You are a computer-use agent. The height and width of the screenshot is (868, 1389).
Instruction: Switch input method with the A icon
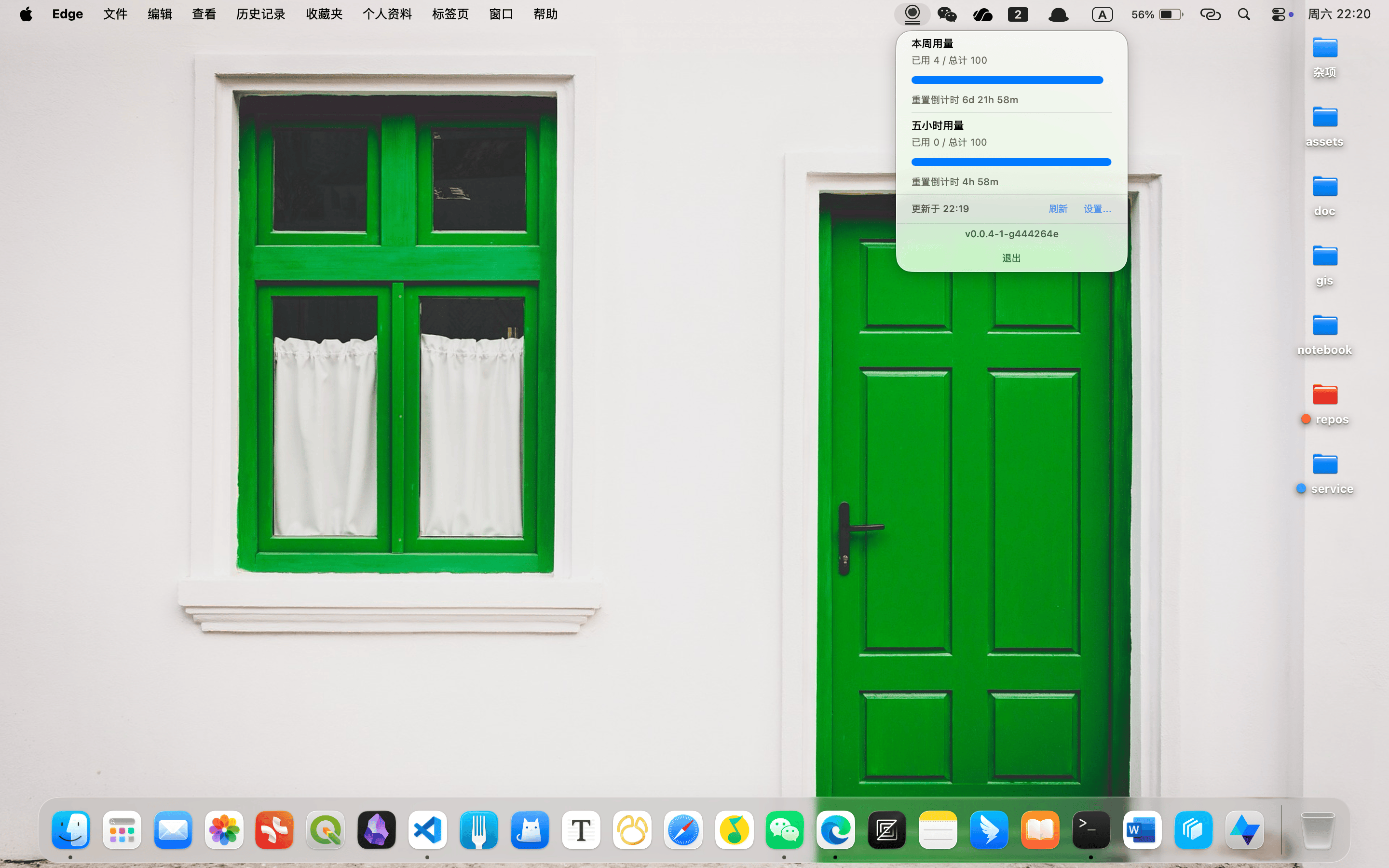tap(1102, 14)
